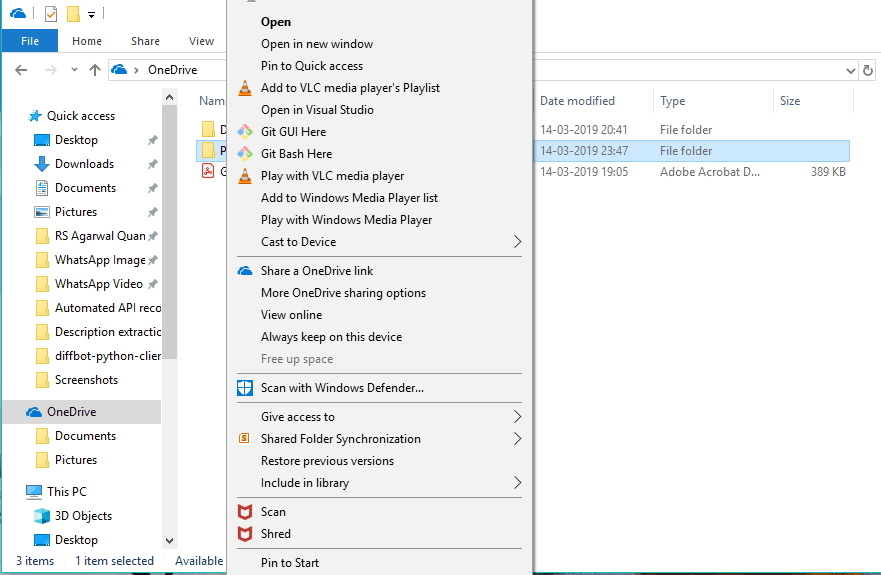881x575 pixels.
Task: Click the Properties icon in the quick access toolbar
Action: tap(51, 14)
